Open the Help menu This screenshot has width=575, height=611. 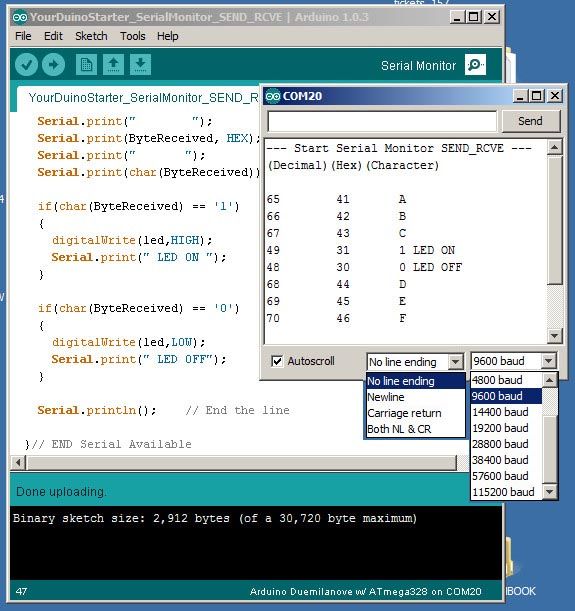point(168,36)
